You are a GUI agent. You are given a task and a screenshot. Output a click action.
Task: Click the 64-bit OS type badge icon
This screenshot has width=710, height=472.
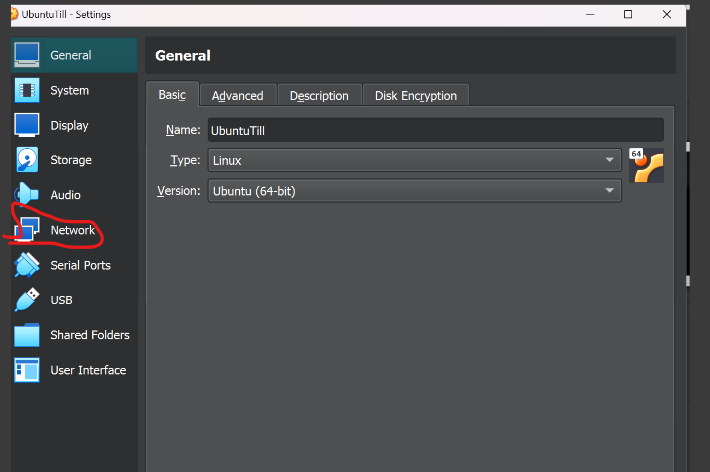pos(646,165)
